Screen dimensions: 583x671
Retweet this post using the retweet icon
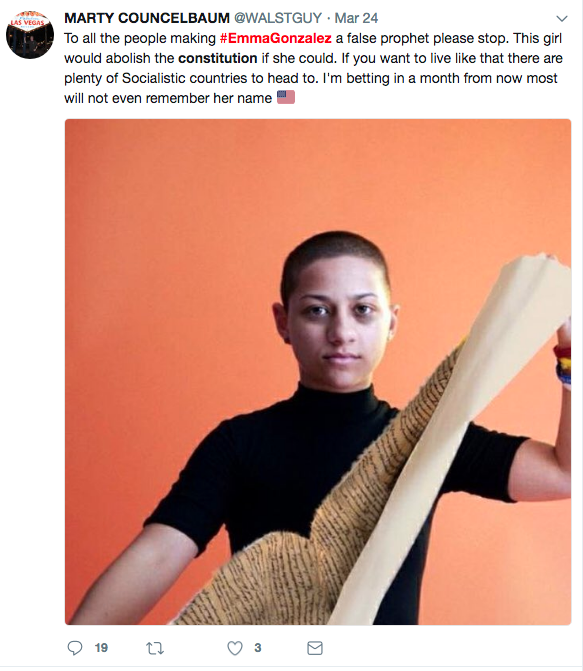(x=155, y=648)
